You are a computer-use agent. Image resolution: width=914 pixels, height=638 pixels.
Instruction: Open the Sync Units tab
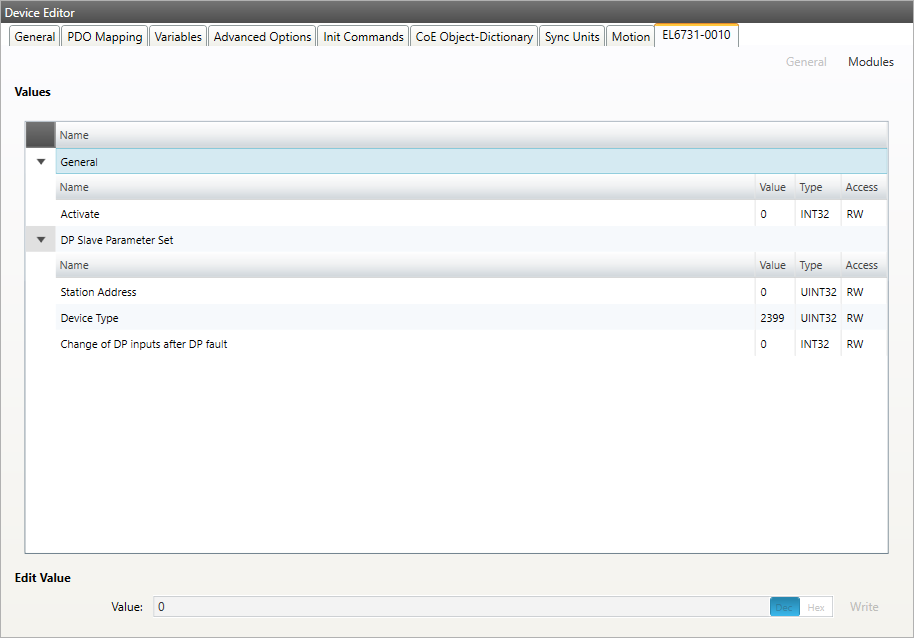(572, 37)
